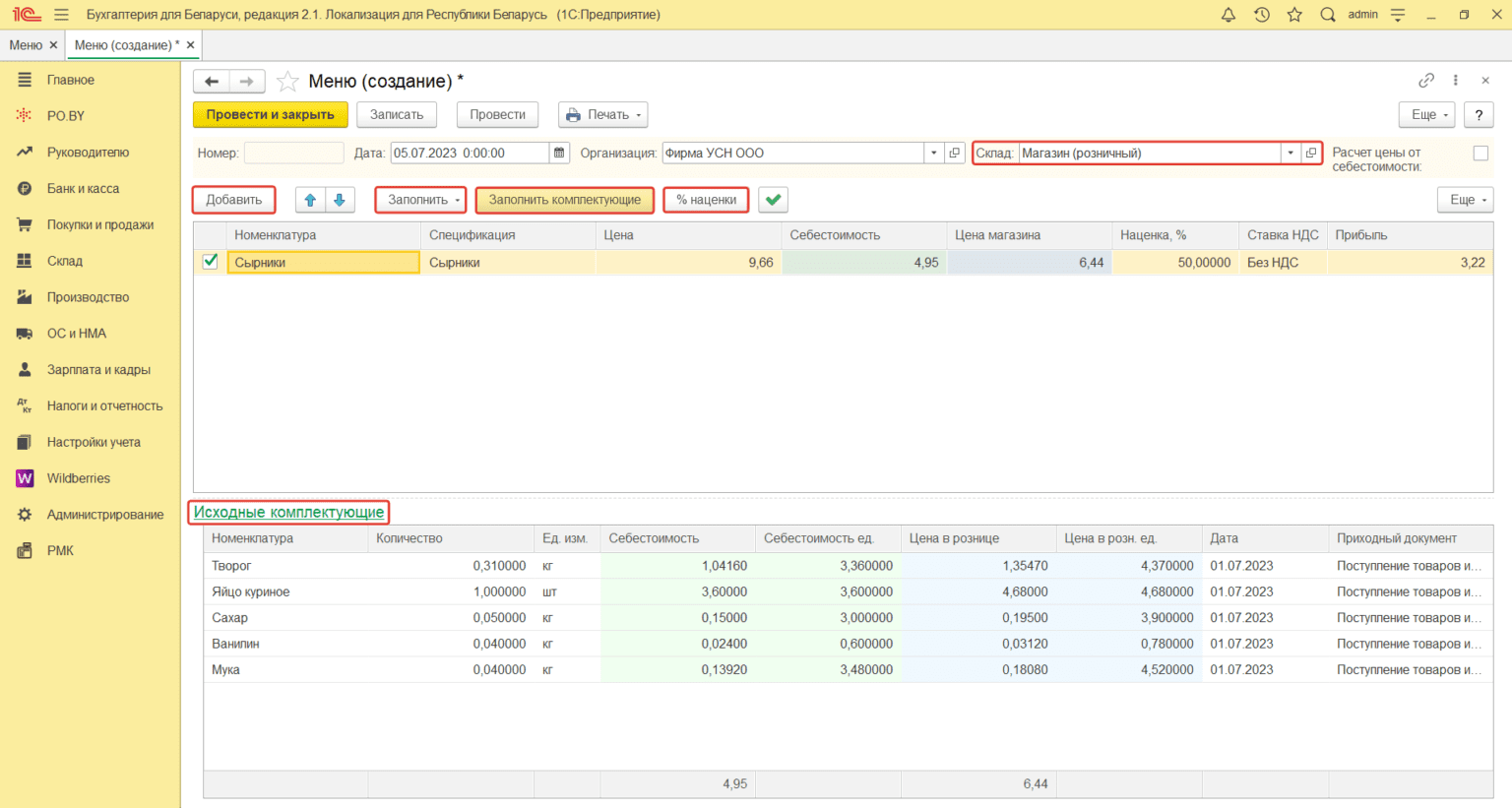
Task: Enable Расчет цены от себестоимости checkbox
Action: [1480, 153]
